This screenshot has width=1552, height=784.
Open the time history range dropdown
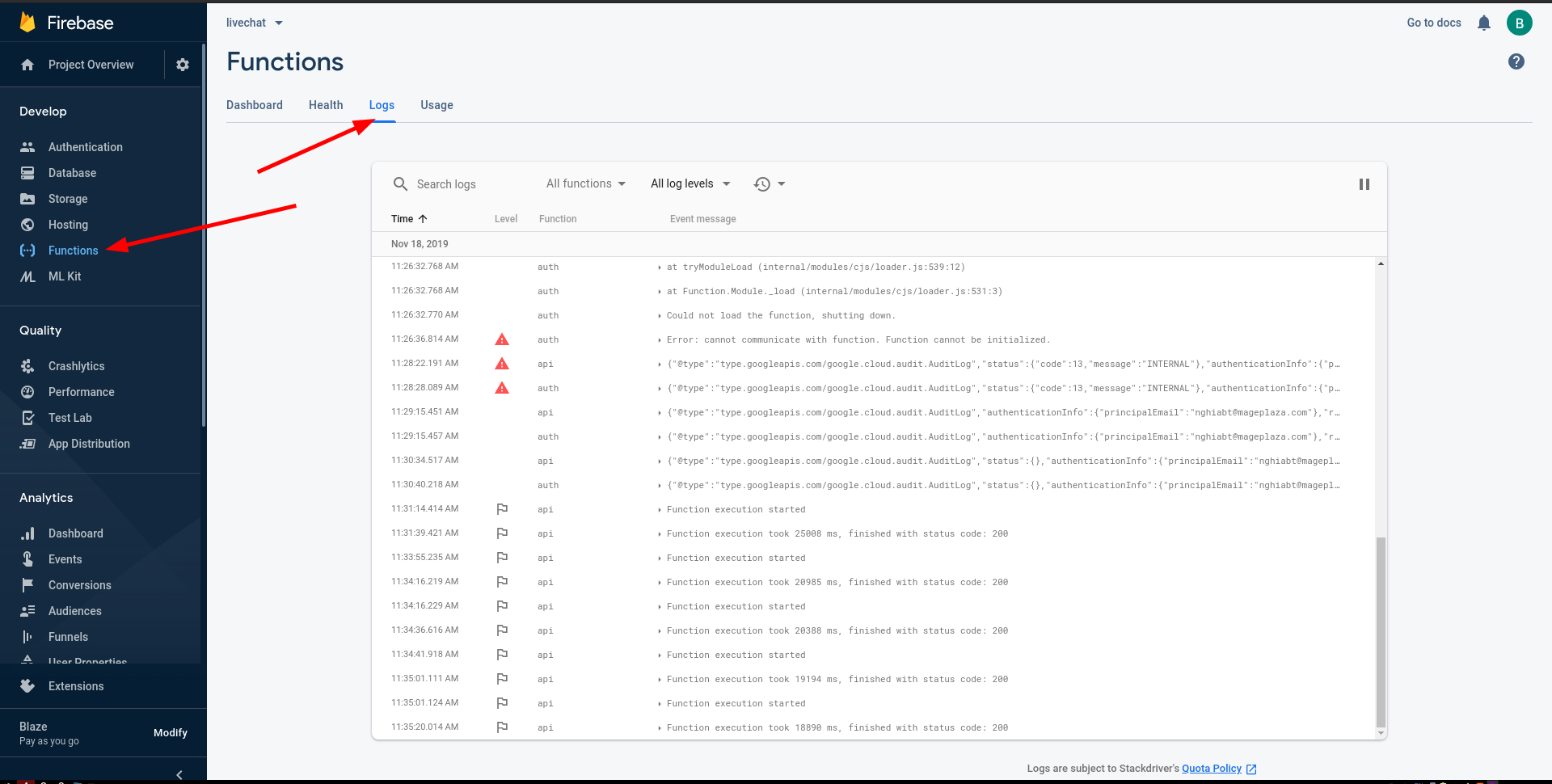770,184
